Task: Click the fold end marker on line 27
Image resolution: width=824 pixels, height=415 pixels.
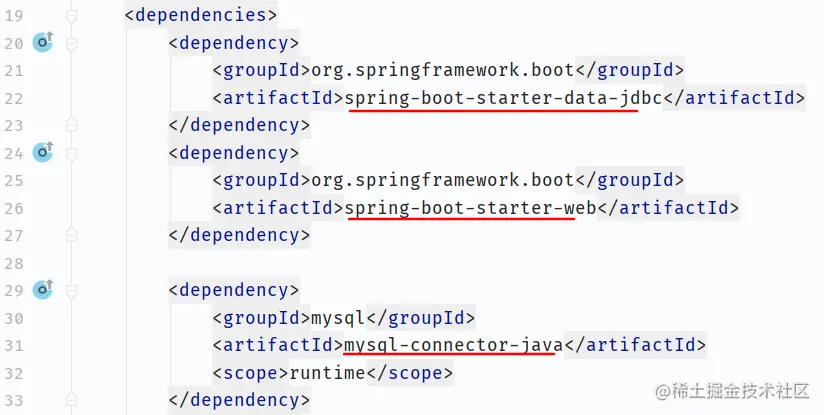Action: tap(71, 235)
